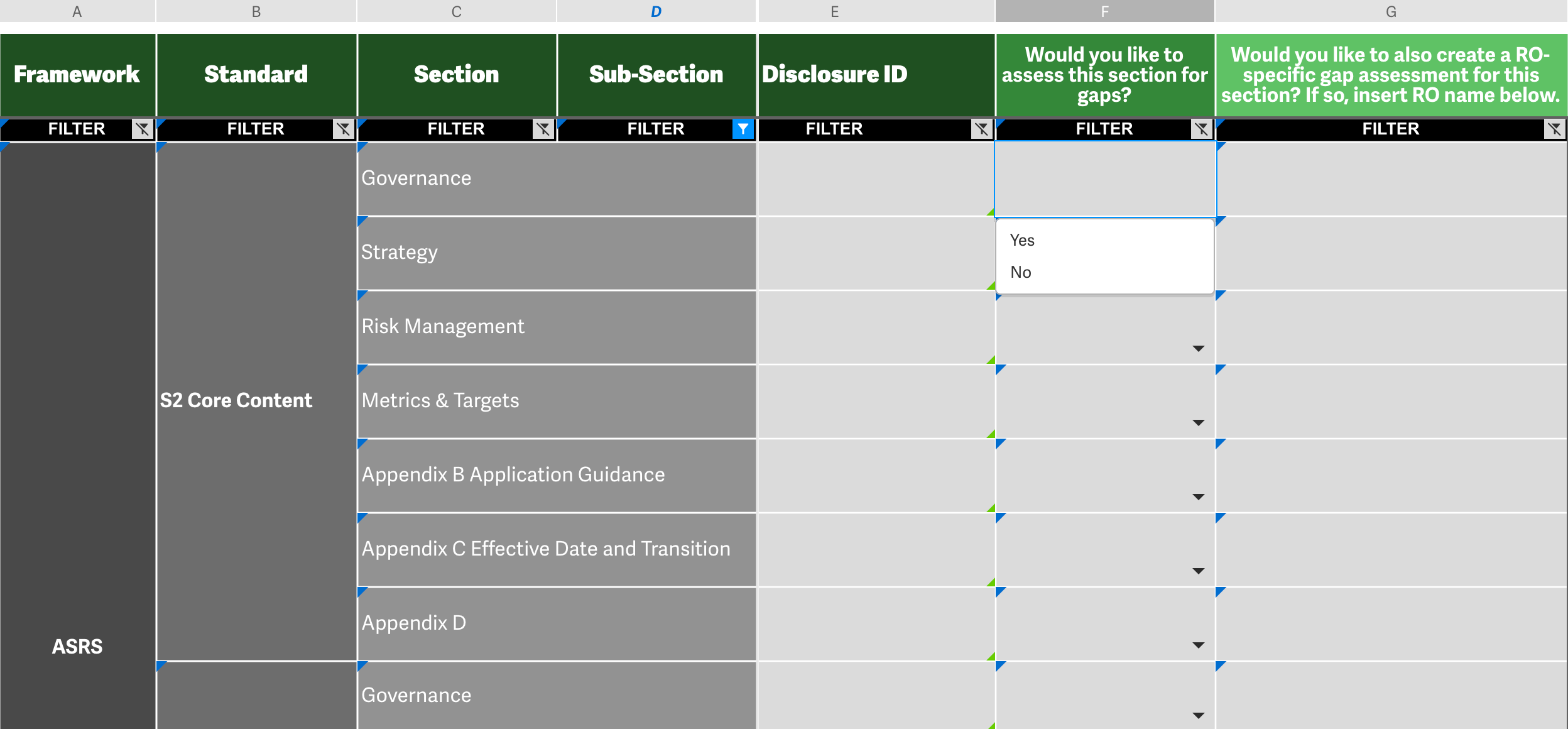Click the Disclosure ID cell for Appendix B
This screenshot has width=1568, height=729.
[x=876, y=476]
